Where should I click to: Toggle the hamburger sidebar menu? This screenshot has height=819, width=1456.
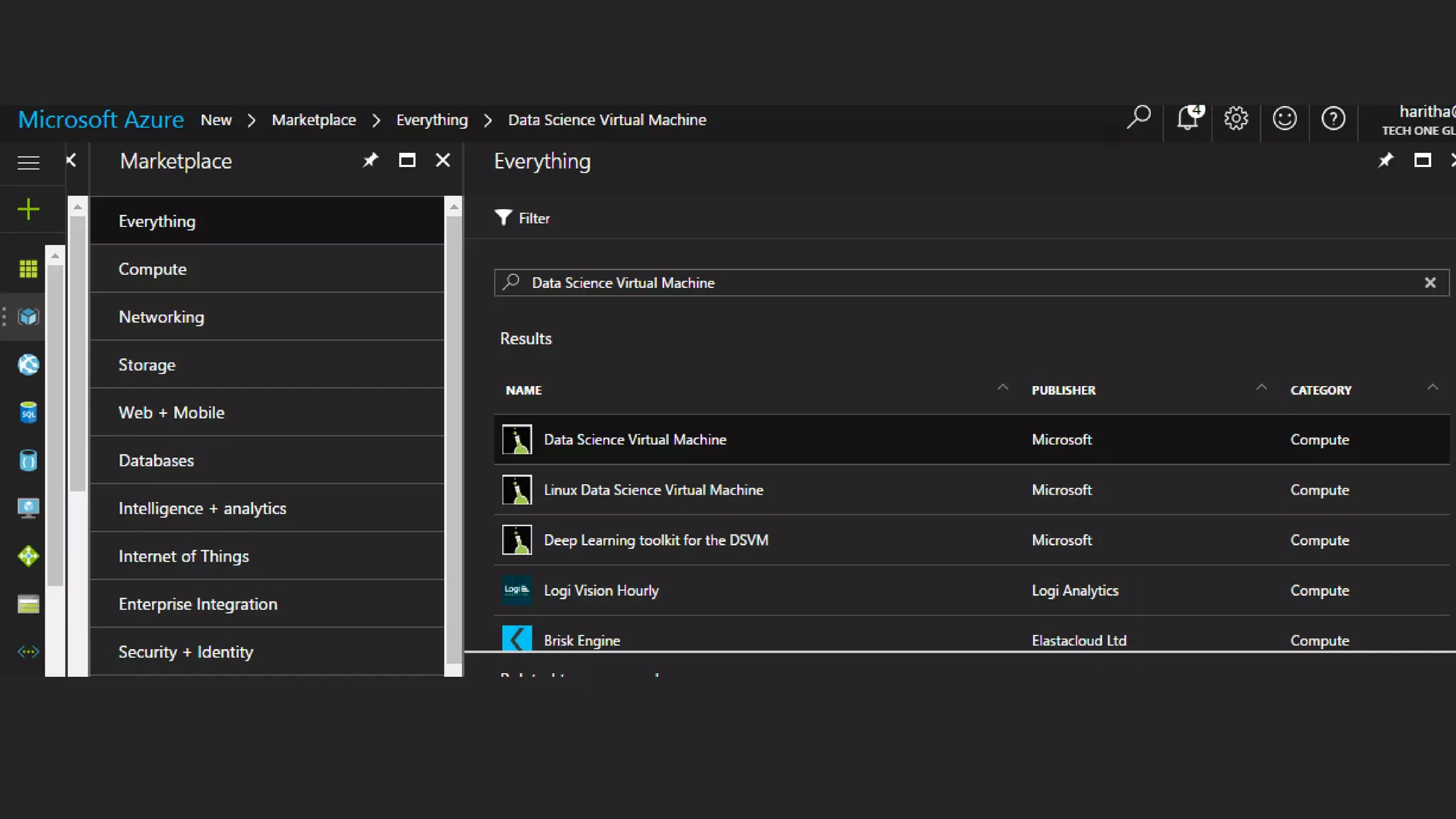tap(28, 163)
